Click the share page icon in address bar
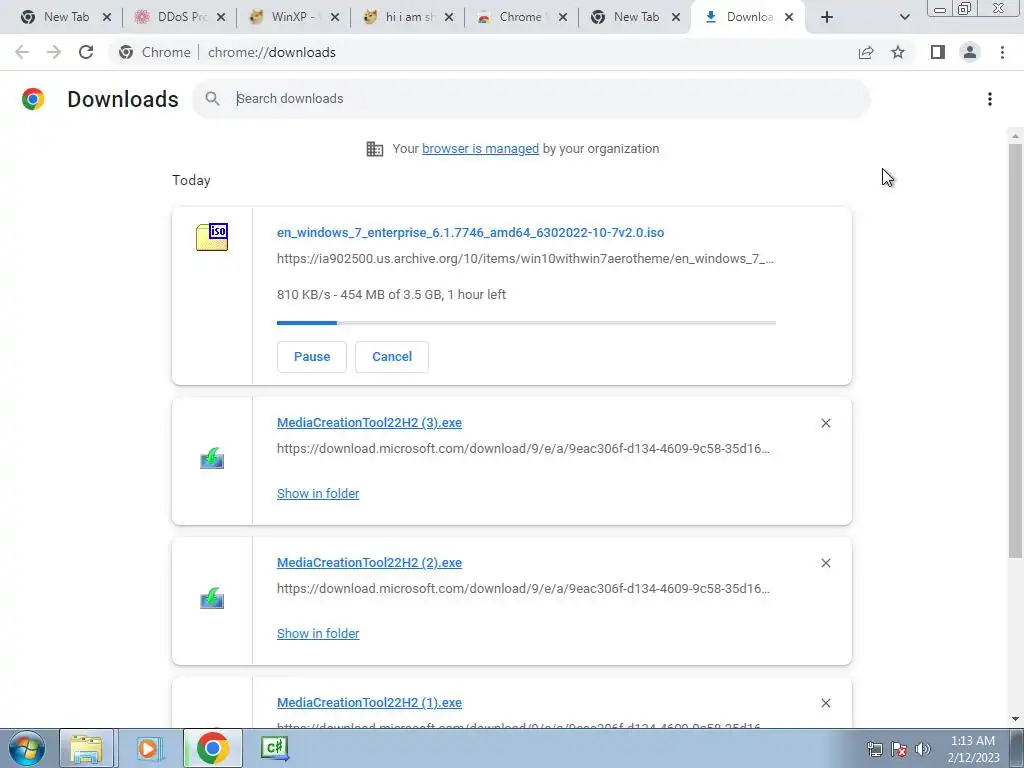 coord(866,52)
